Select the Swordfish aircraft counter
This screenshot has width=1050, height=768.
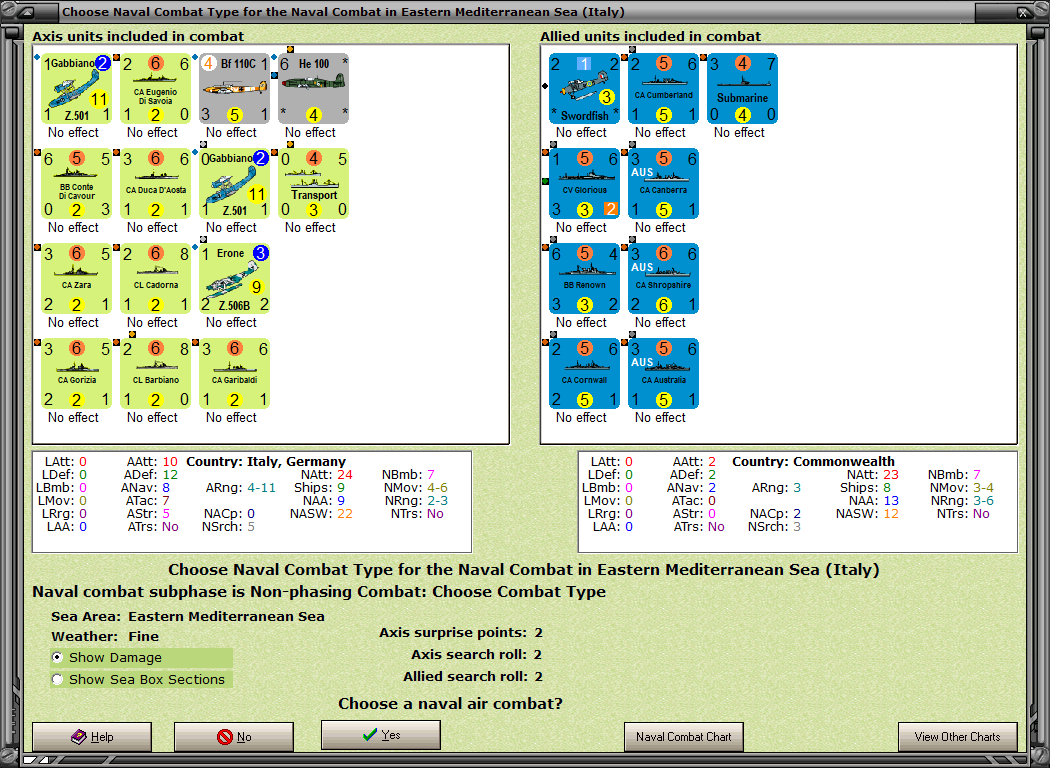(x=585, y=89)
